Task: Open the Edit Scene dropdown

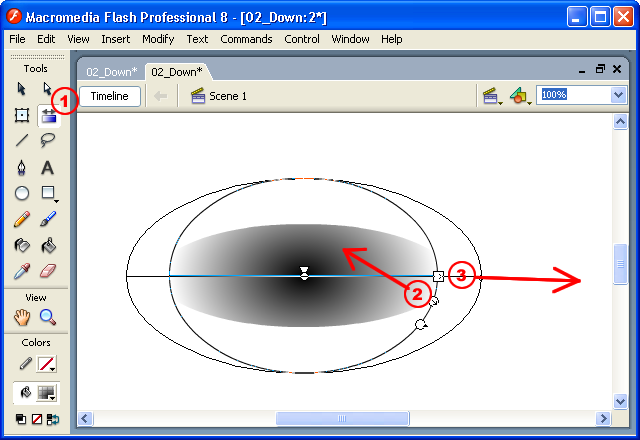Action: coord(492,96)
